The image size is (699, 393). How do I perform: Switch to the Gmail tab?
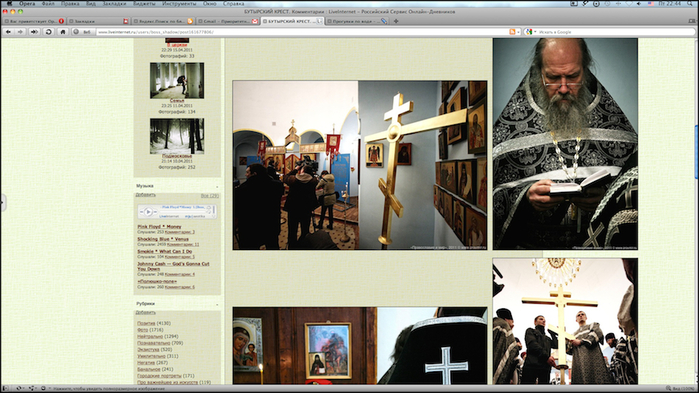(228, 21)
